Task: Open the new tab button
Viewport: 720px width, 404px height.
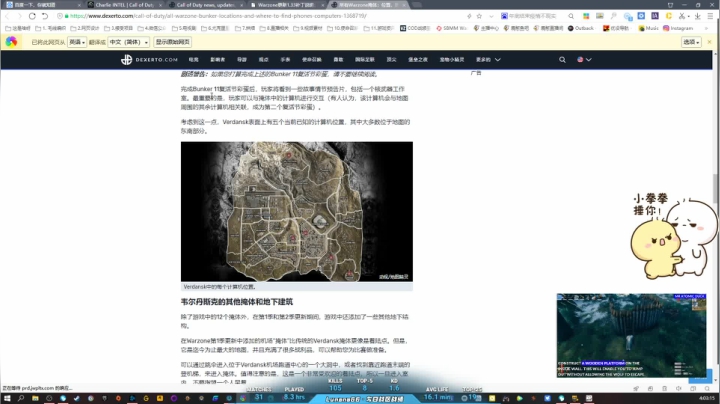Action: click(417, 5)
